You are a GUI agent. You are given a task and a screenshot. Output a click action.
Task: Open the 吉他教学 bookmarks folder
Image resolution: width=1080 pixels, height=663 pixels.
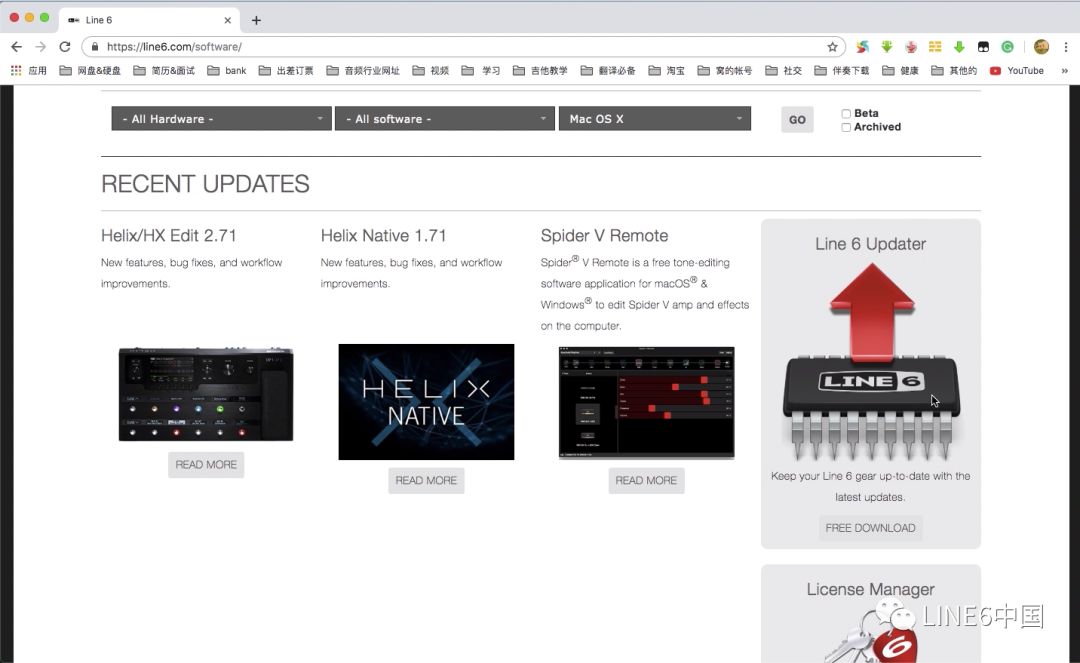pos(540,70)
